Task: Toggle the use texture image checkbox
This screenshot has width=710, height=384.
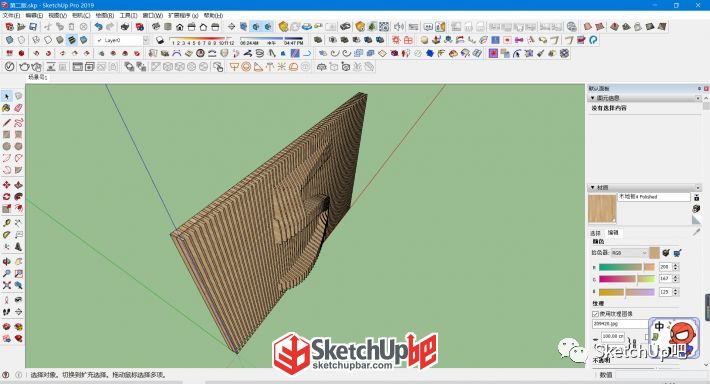Action: [595, 313]
